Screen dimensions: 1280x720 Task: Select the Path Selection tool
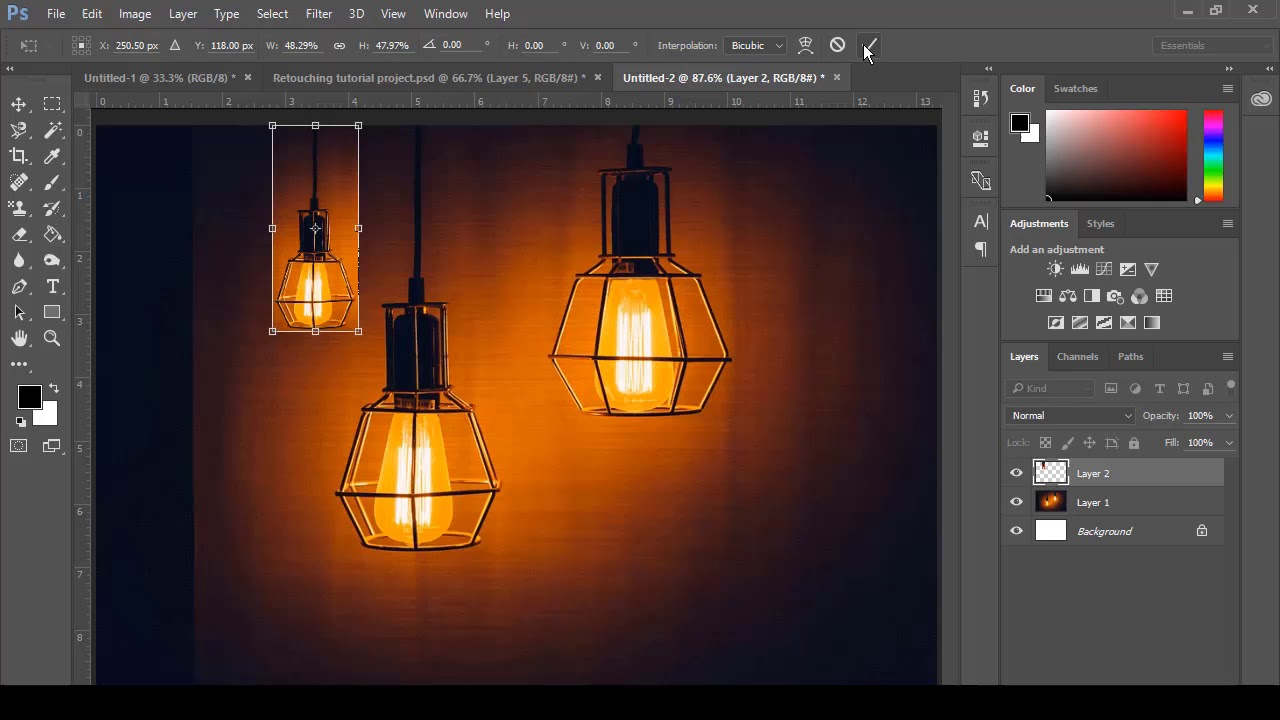pos(19,312)
